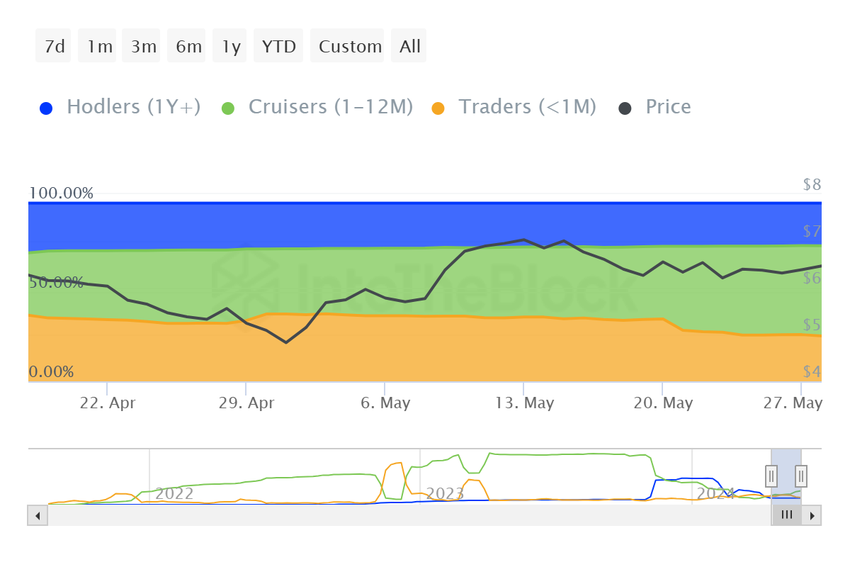Click the dark Price legend dot
Screen dimensions: 850x567
pos(625,108)
